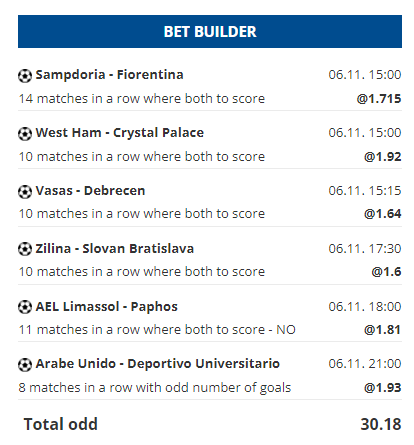The height and width of the screenshot is (445, 414).
Task: Click the Total odd value 30.18
Action: click(381, 424)
